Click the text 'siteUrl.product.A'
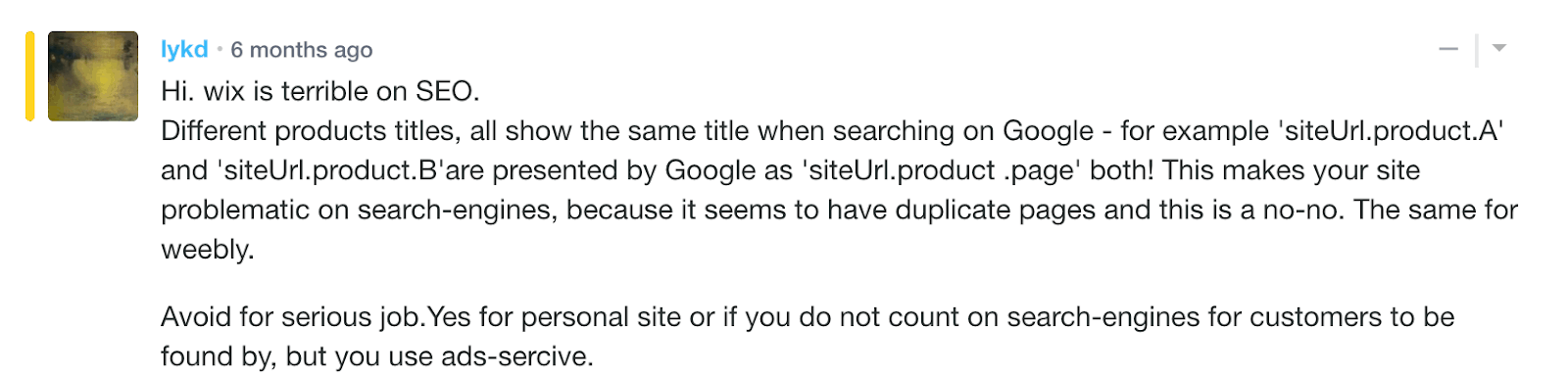 coord(1394,131)
